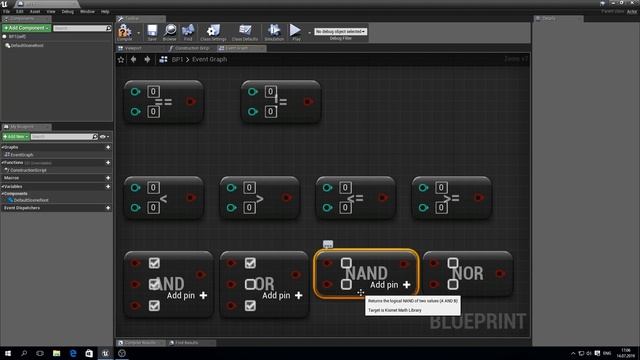
Task: Click the comment bubble above the NAND node
Action: point(328,244)
